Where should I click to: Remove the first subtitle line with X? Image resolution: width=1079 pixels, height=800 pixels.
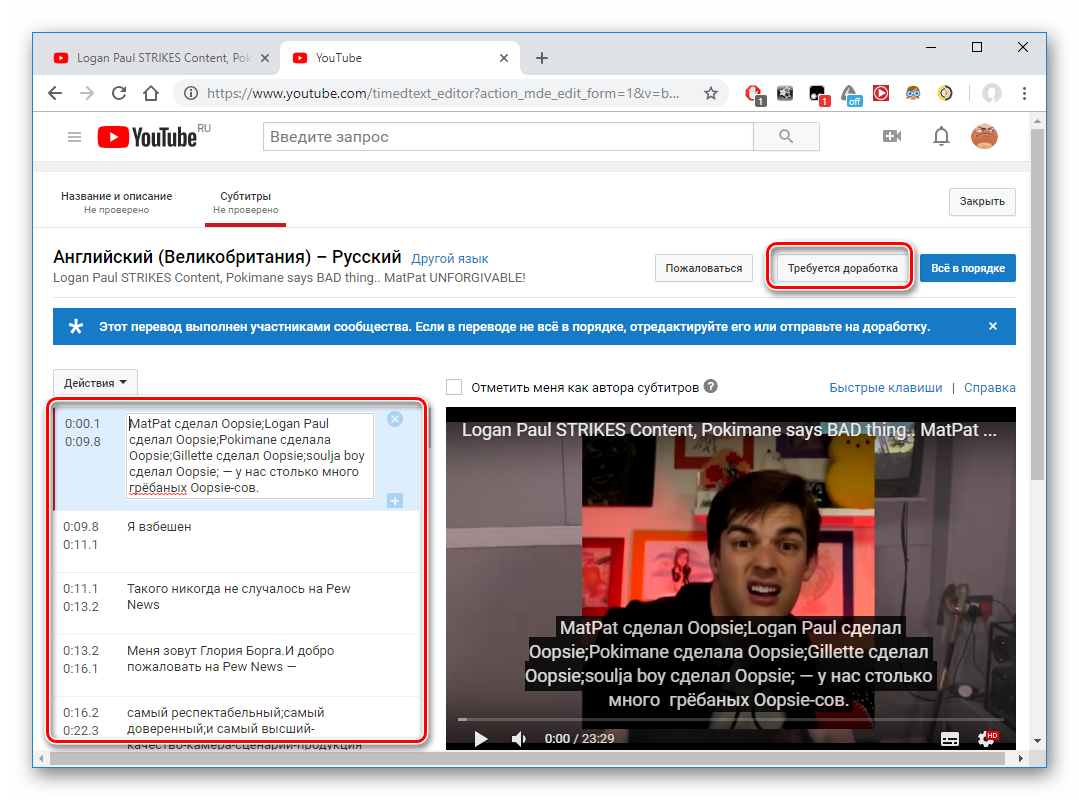395,419
